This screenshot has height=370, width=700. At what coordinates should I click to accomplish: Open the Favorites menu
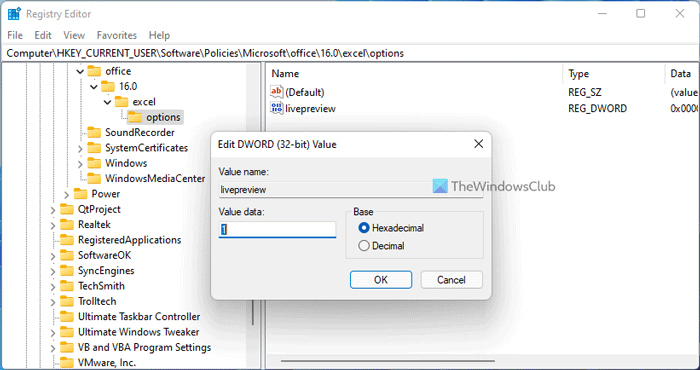[117, 35]
